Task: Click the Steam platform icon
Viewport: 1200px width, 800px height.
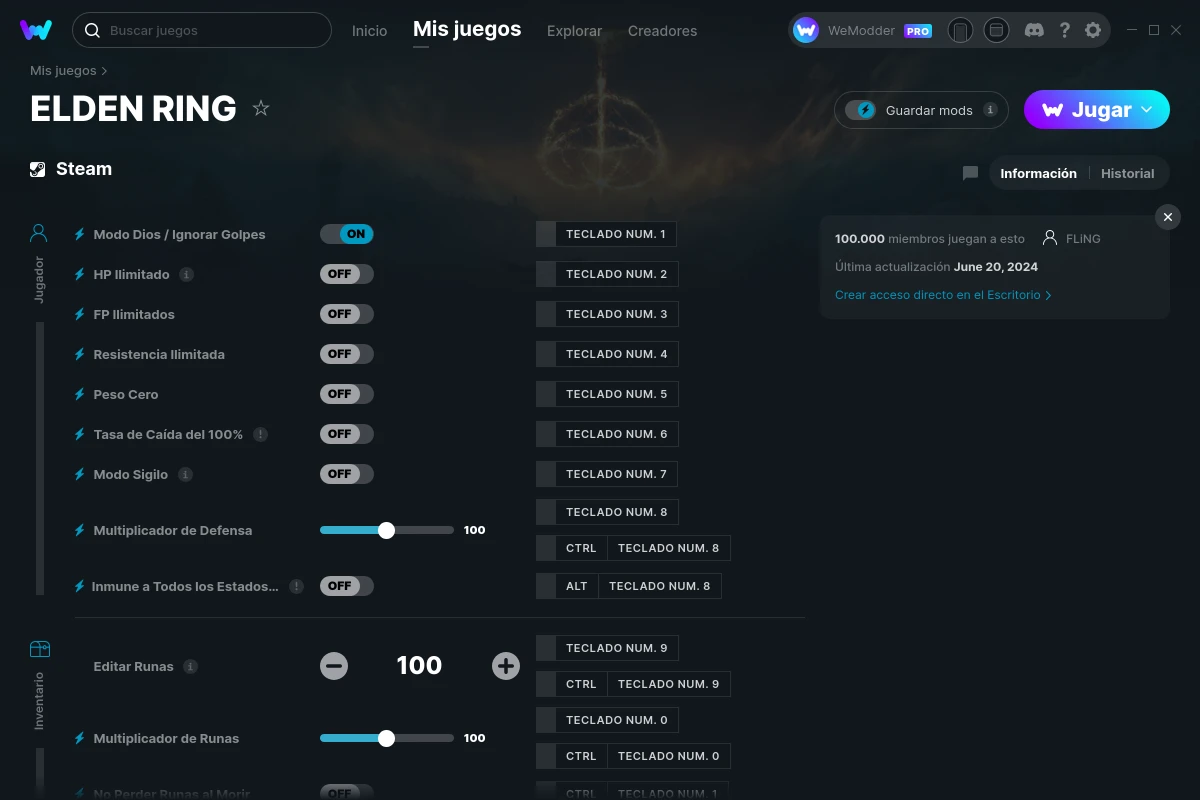Action: click(39, 168)
